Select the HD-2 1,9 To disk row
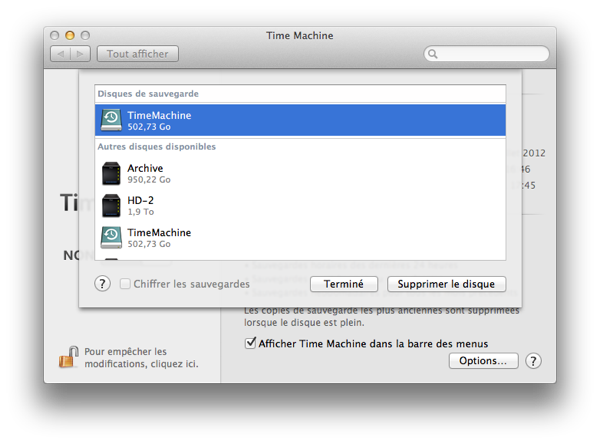600x444 pixels. click(x=300, y=205)
